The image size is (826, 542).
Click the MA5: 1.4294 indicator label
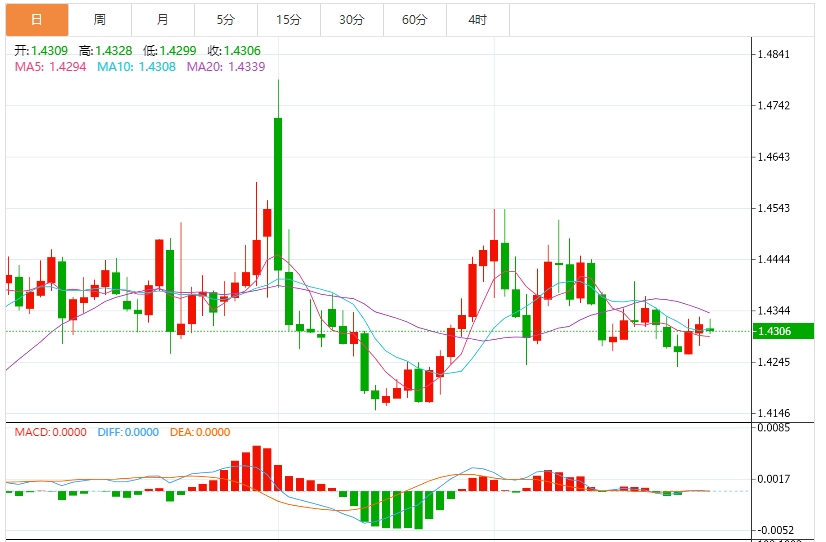50,67
